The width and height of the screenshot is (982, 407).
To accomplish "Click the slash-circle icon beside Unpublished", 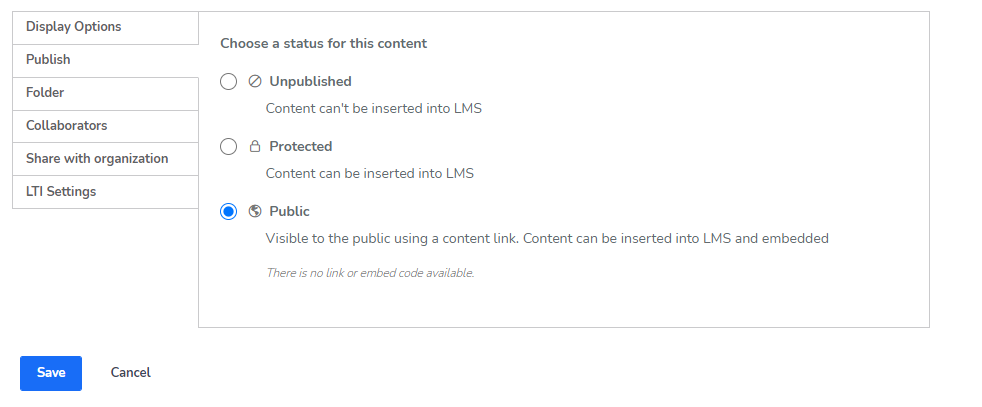I will click(x=254, y=81).
